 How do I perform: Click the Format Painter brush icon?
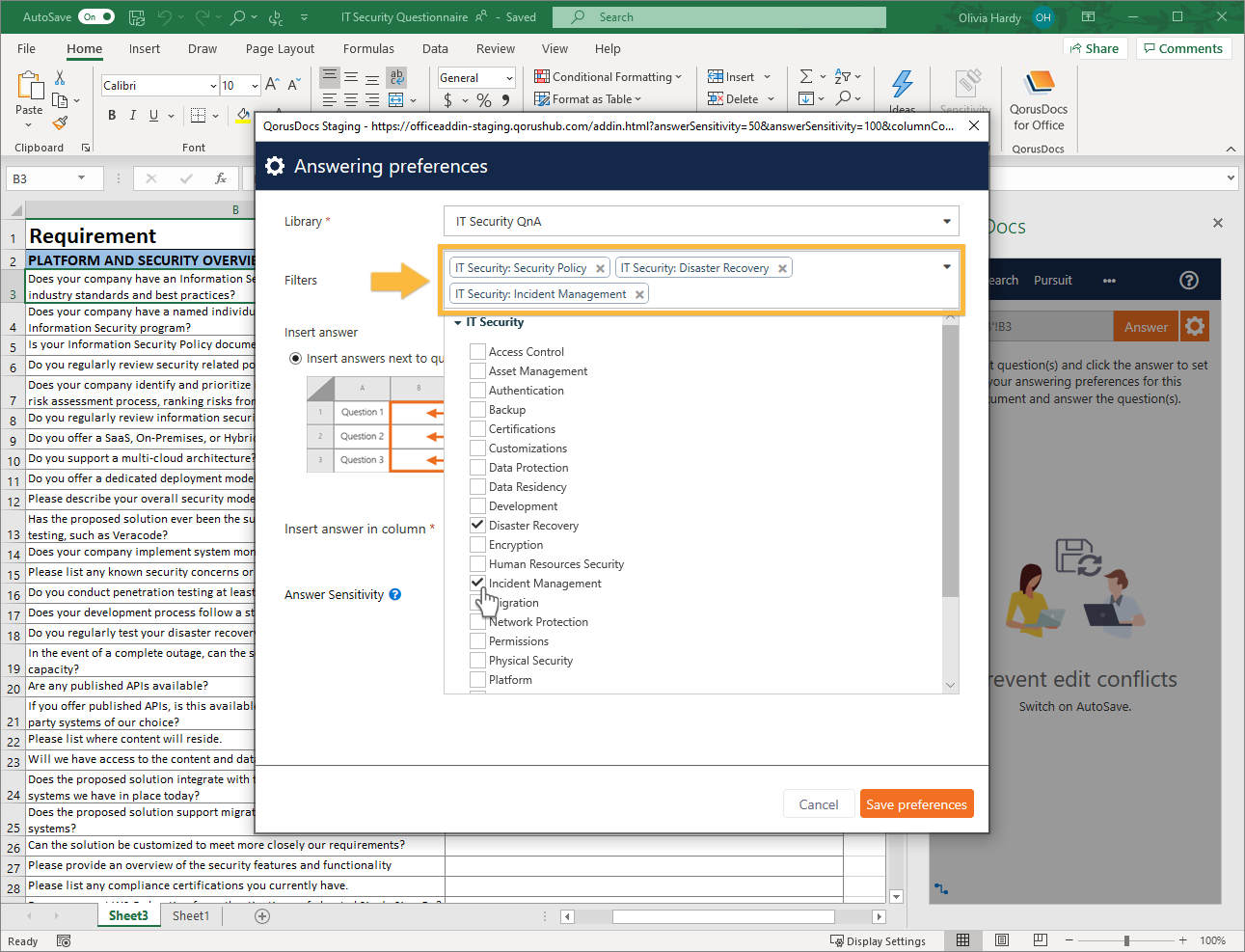[x=60, y=122]
